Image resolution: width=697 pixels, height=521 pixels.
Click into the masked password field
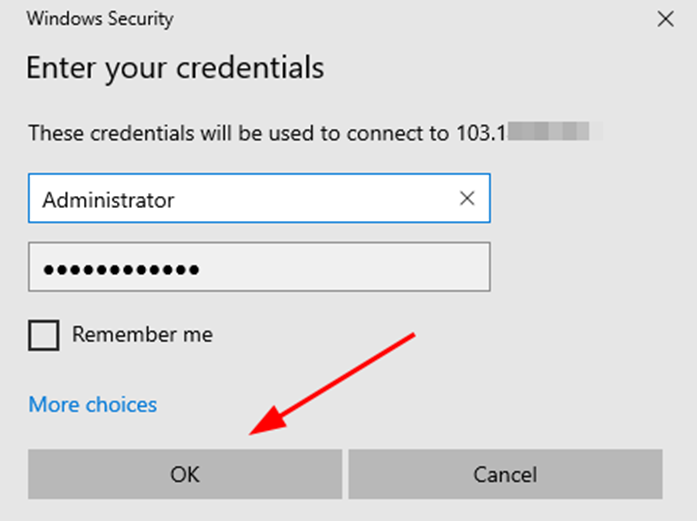tap(258, 269)
